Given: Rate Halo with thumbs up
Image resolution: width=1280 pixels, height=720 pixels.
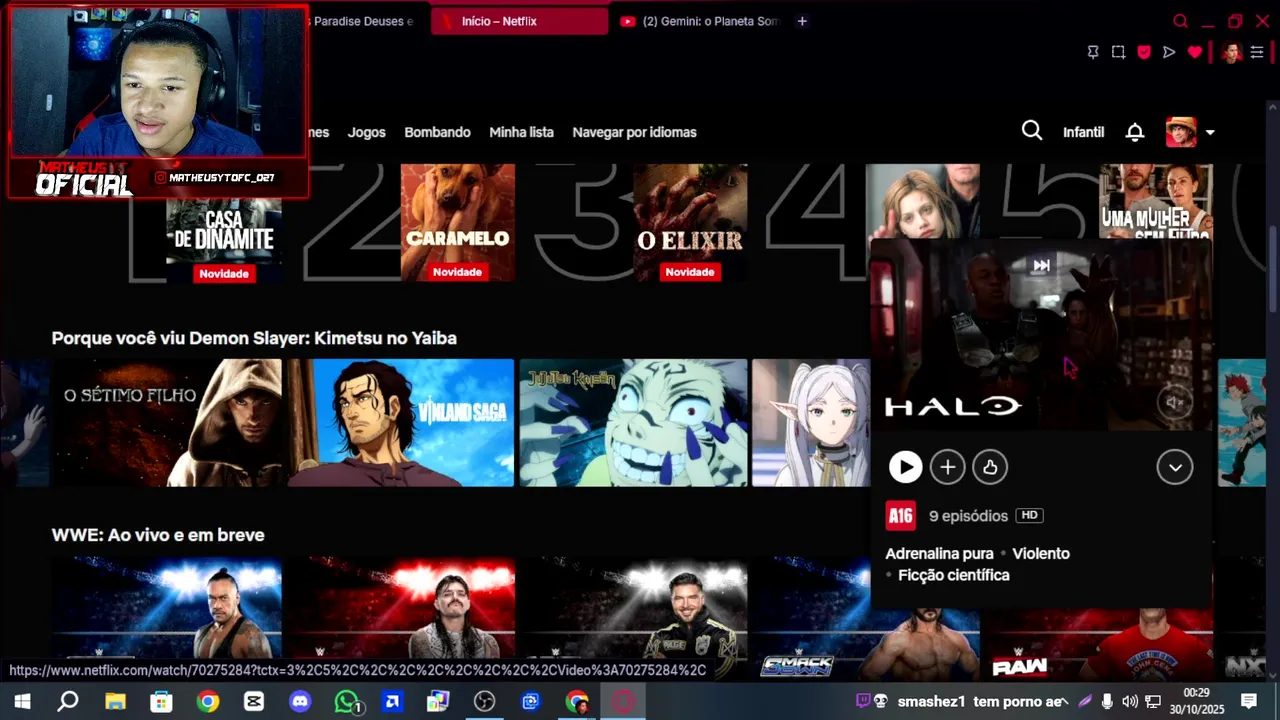Looking at the screenshot, I should (990, 467).
